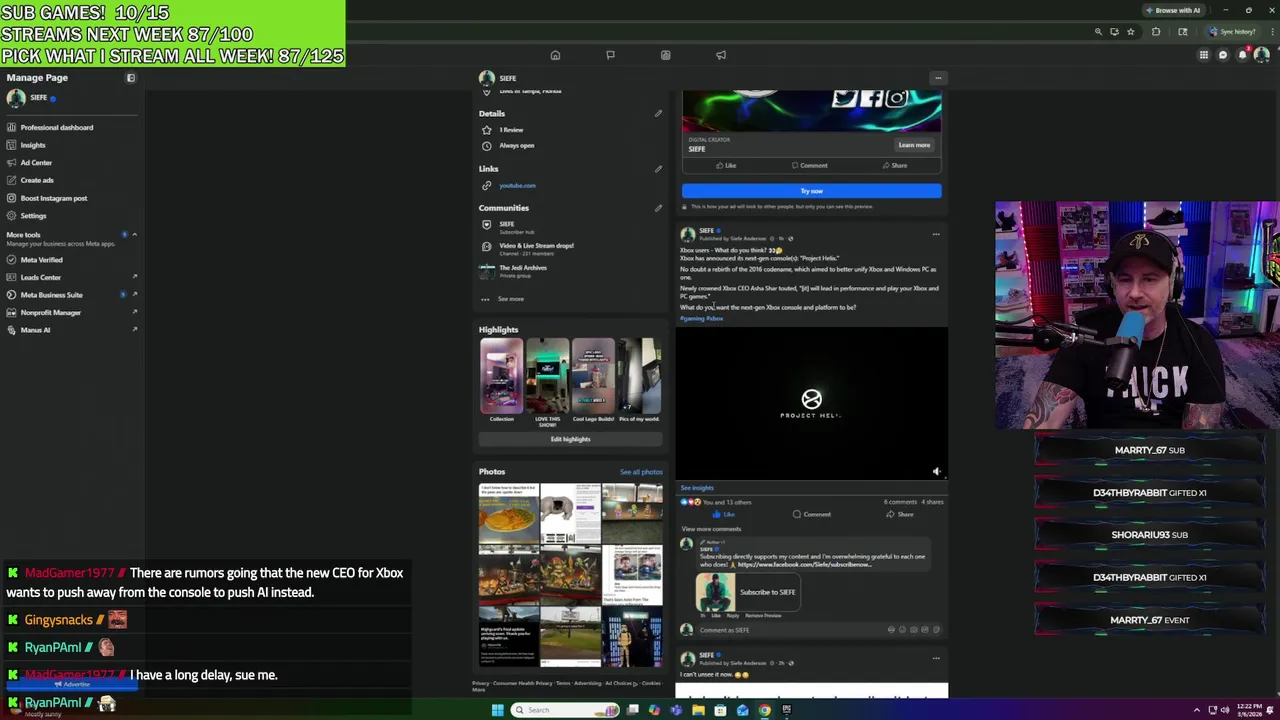Click the Windows taskbar Search box
1280x720 pixels.
click(x=566, y=710)
